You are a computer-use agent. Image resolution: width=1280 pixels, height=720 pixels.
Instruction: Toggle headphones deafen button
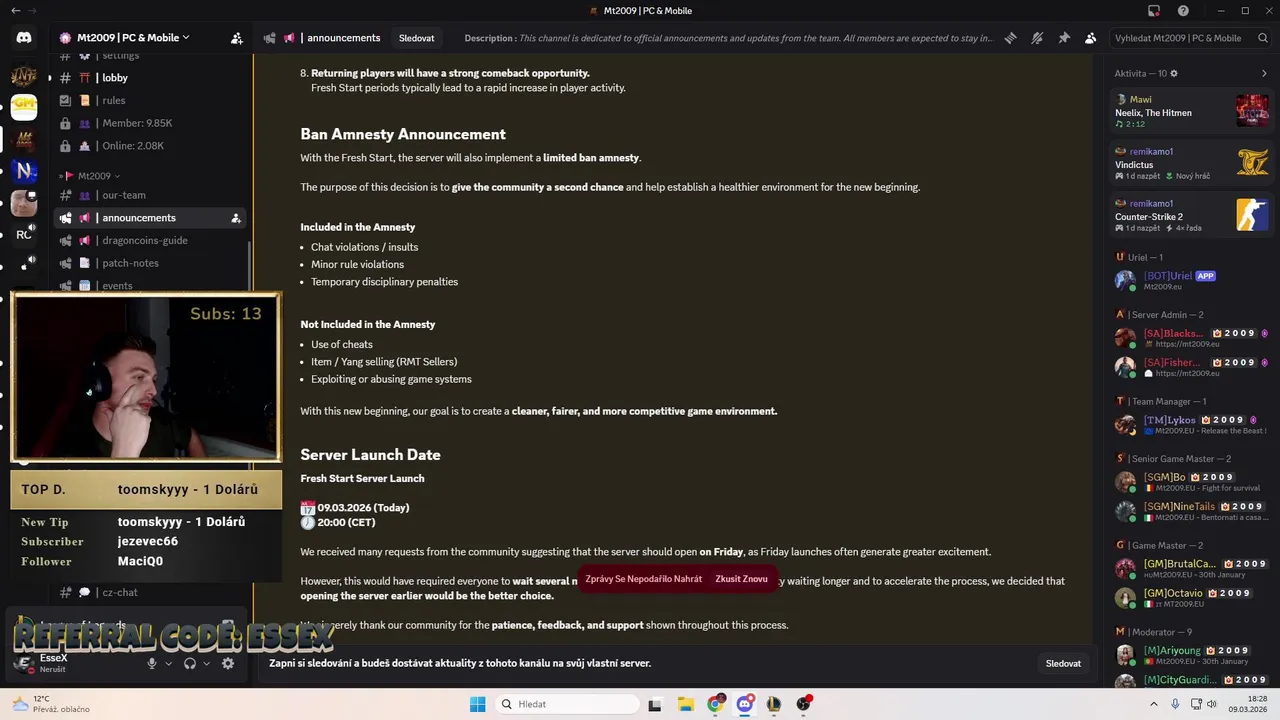(x=190, y=663)
